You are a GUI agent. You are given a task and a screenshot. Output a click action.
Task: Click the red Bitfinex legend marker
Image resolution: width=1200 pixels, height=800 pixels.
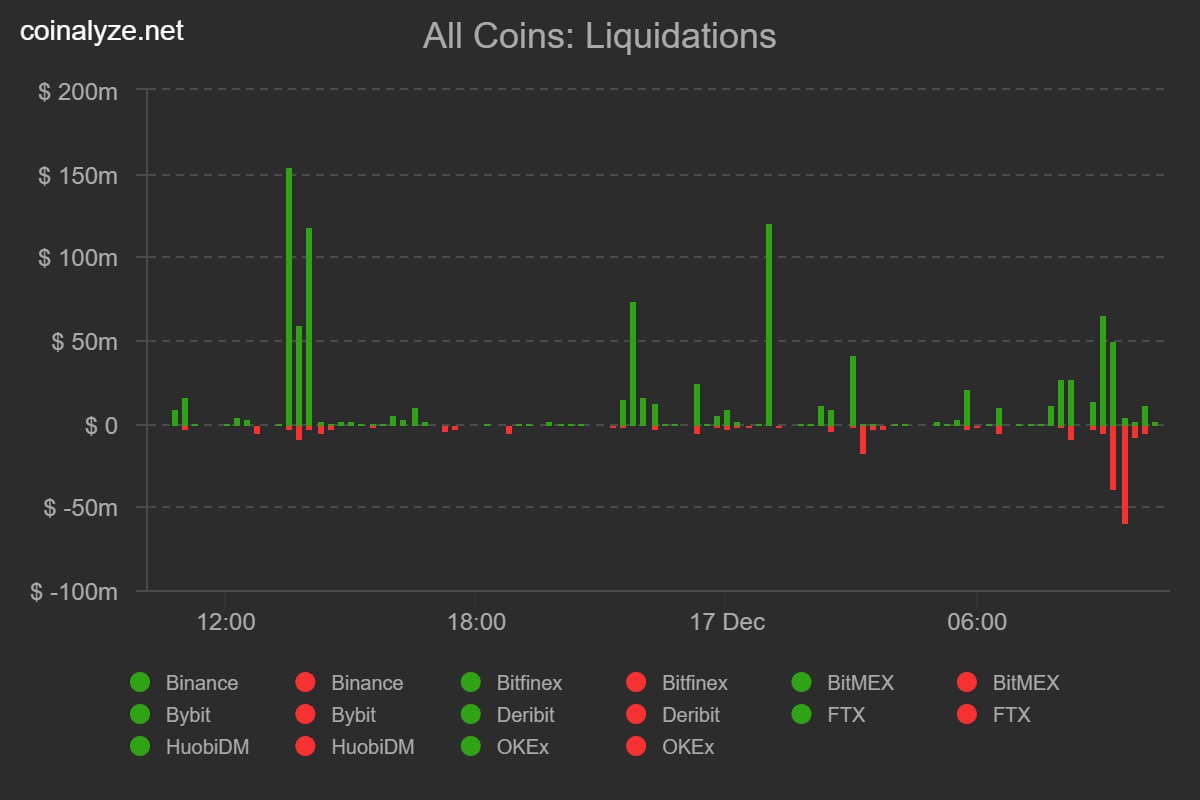[636, 683]
